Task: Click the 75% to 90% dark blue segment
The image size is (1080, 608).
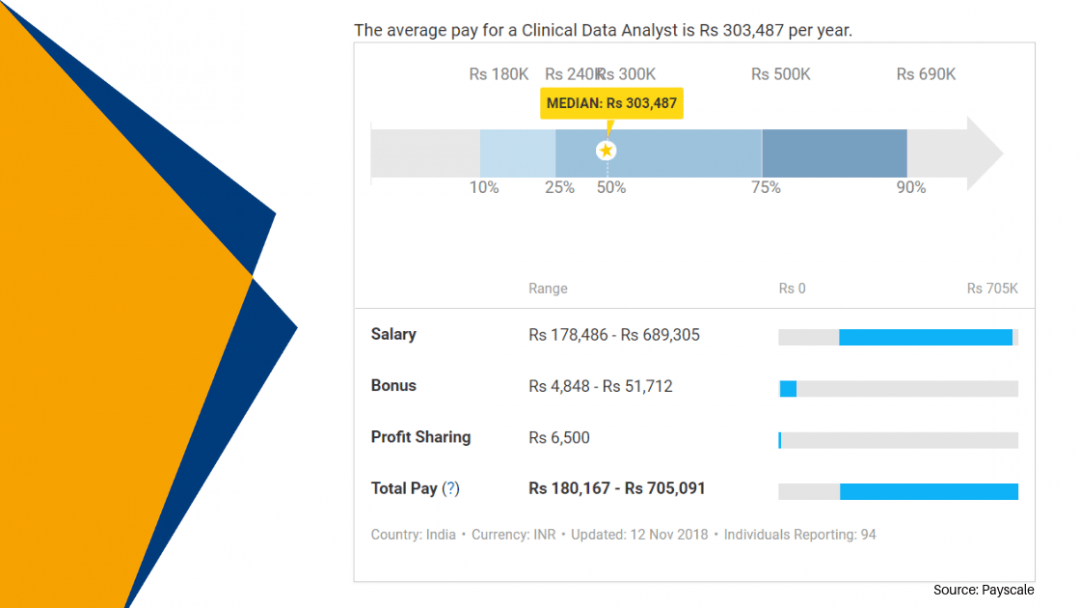Action: [x=834, y=154]
